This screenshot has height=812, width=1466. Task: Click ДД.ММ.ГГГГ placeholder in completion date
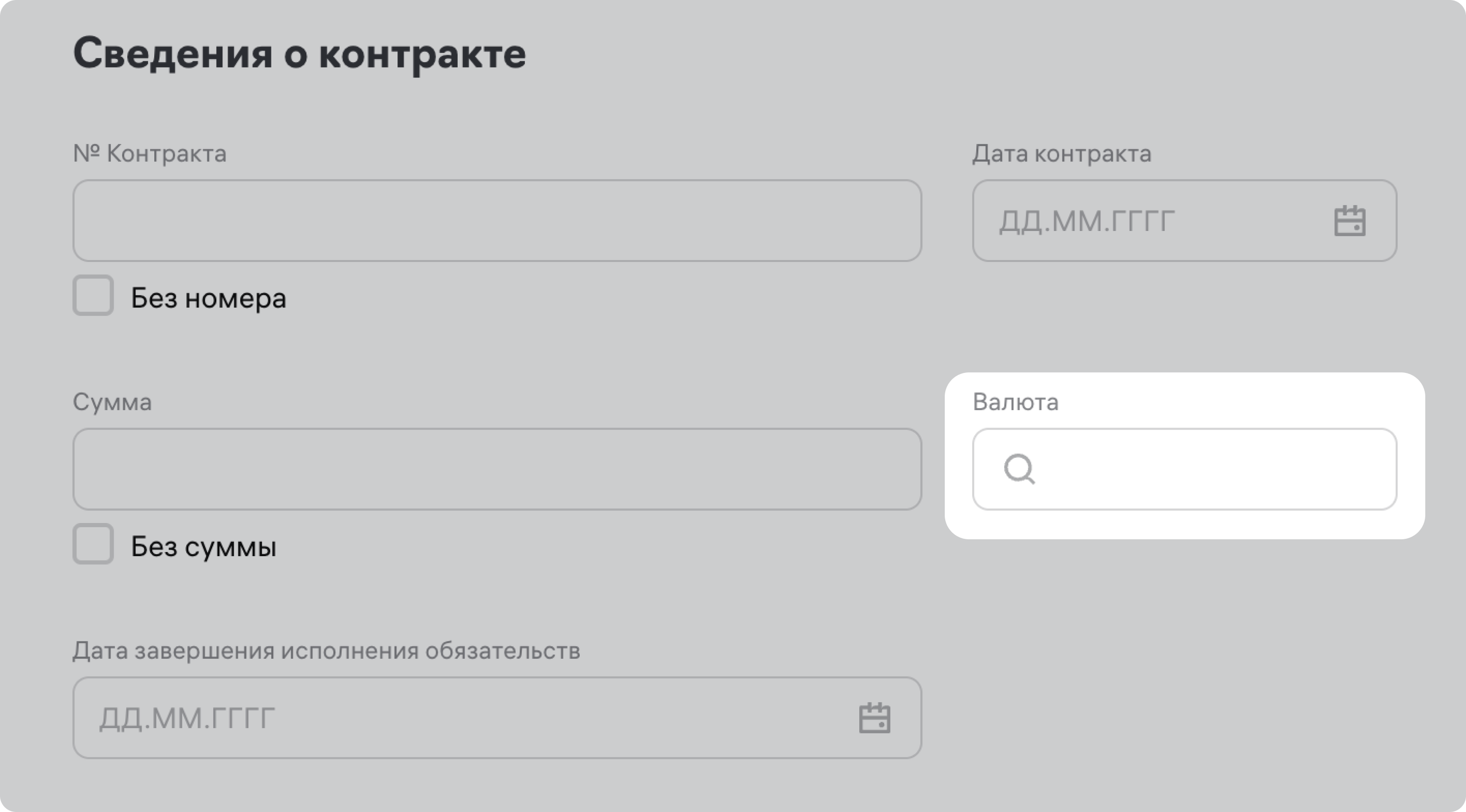[187, 718]
